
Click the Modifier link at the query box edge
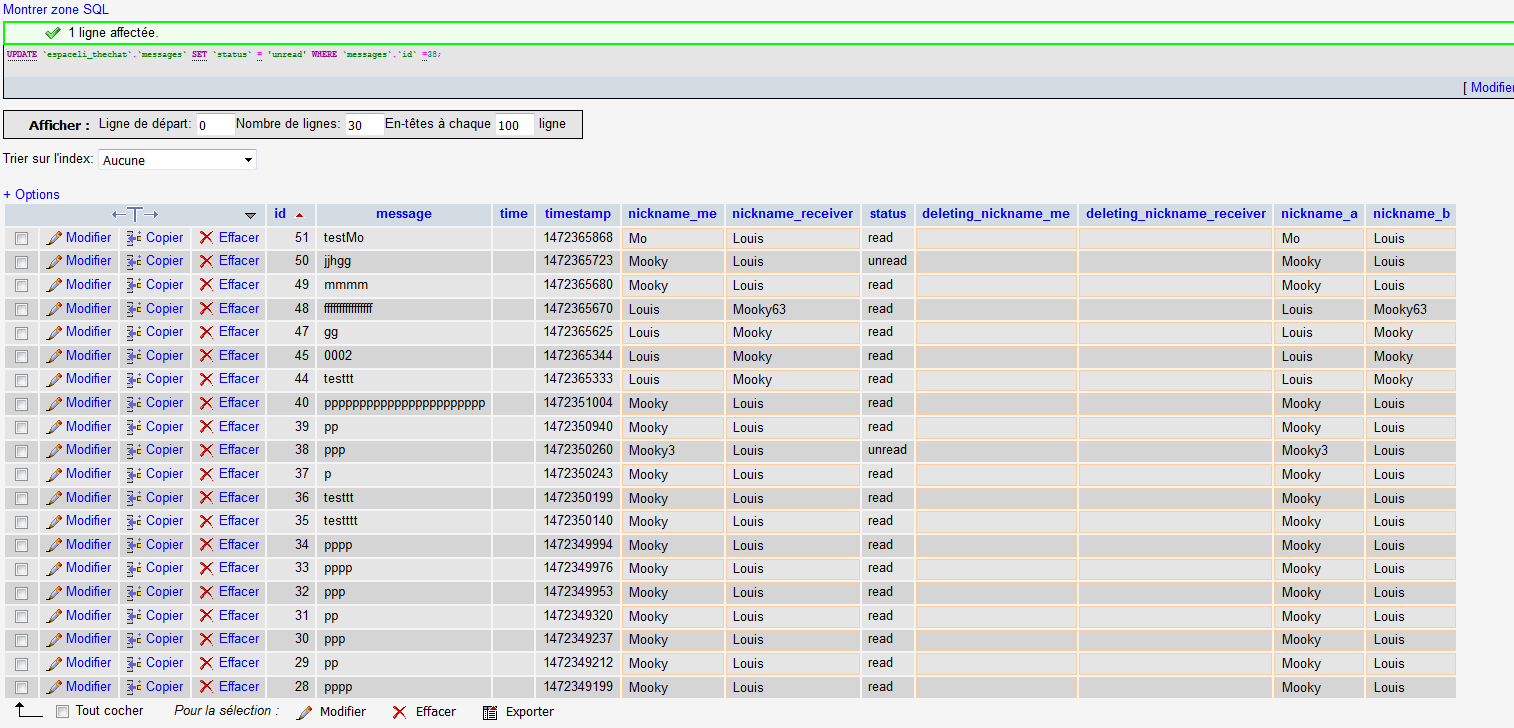1492,88
